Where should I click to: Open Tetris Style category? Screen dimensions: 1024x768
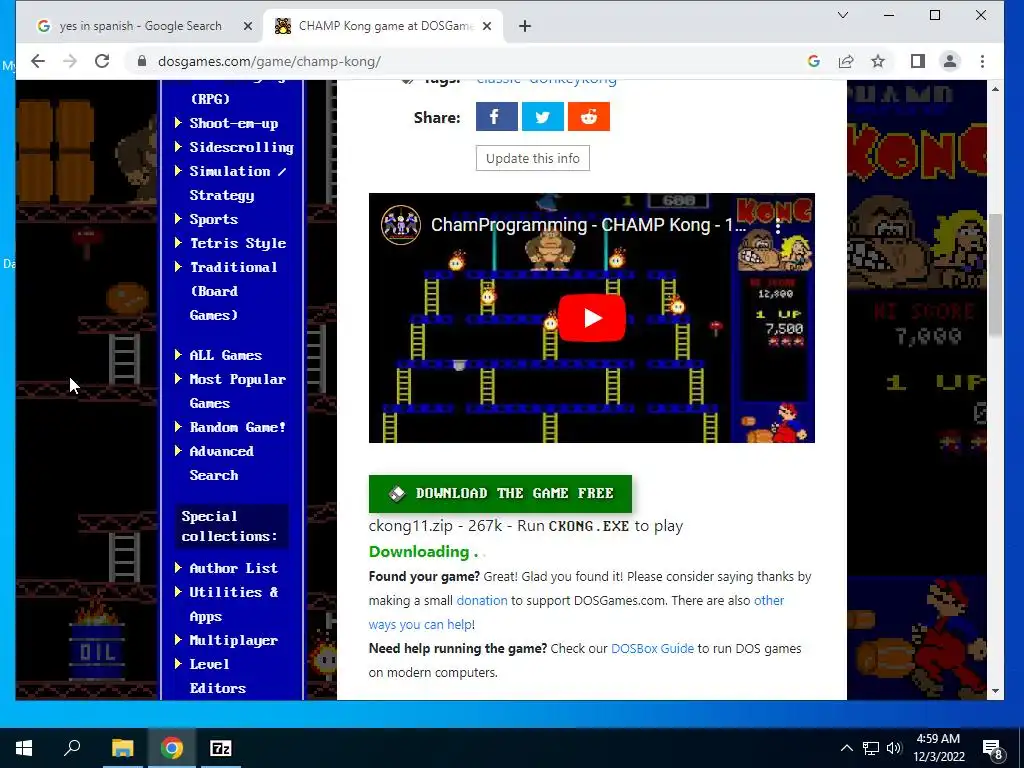tap(238, 244)
